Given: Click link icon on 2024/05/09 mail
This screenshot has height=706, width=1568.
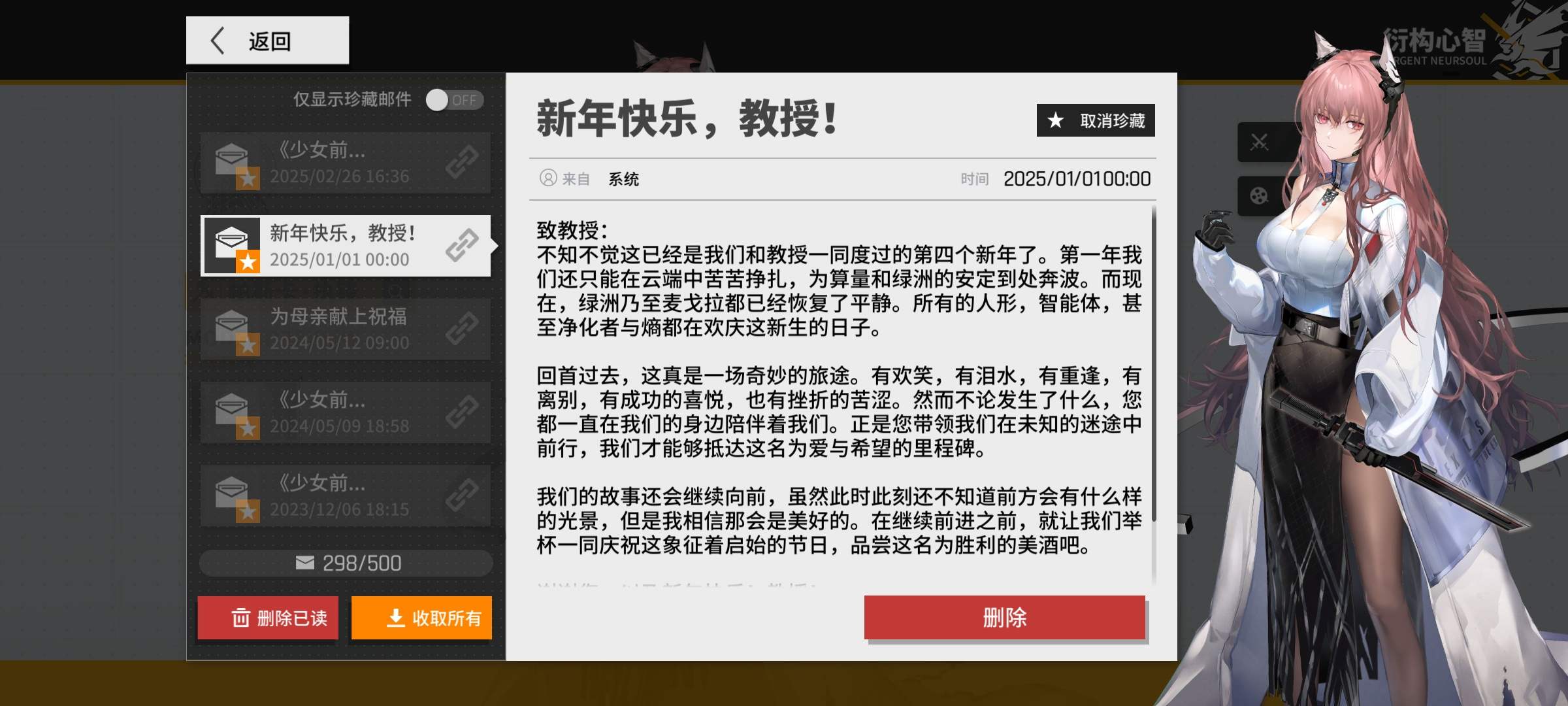Looking at the screenshot, I should pos(463,412).
